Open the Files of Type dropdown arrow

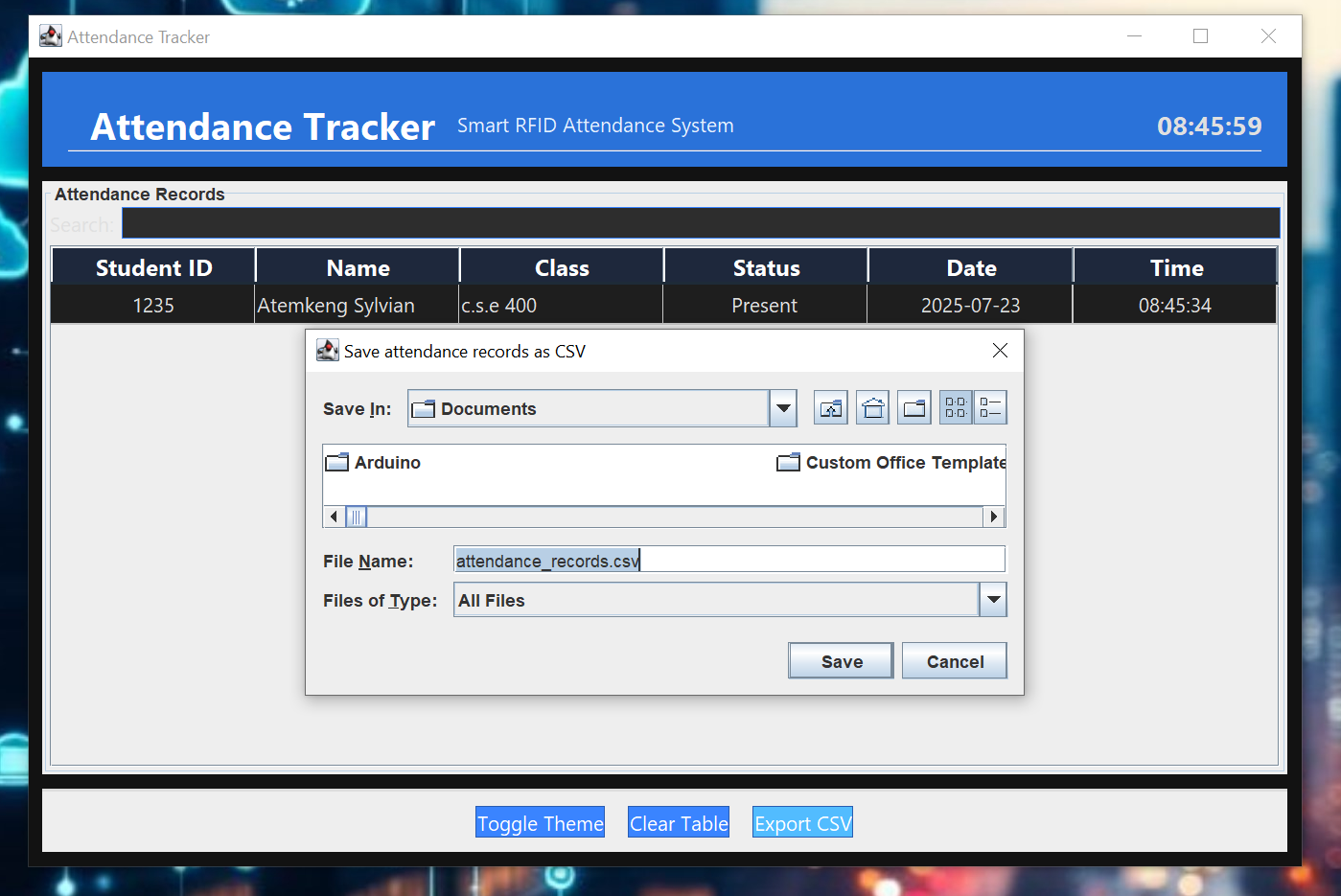993,601
